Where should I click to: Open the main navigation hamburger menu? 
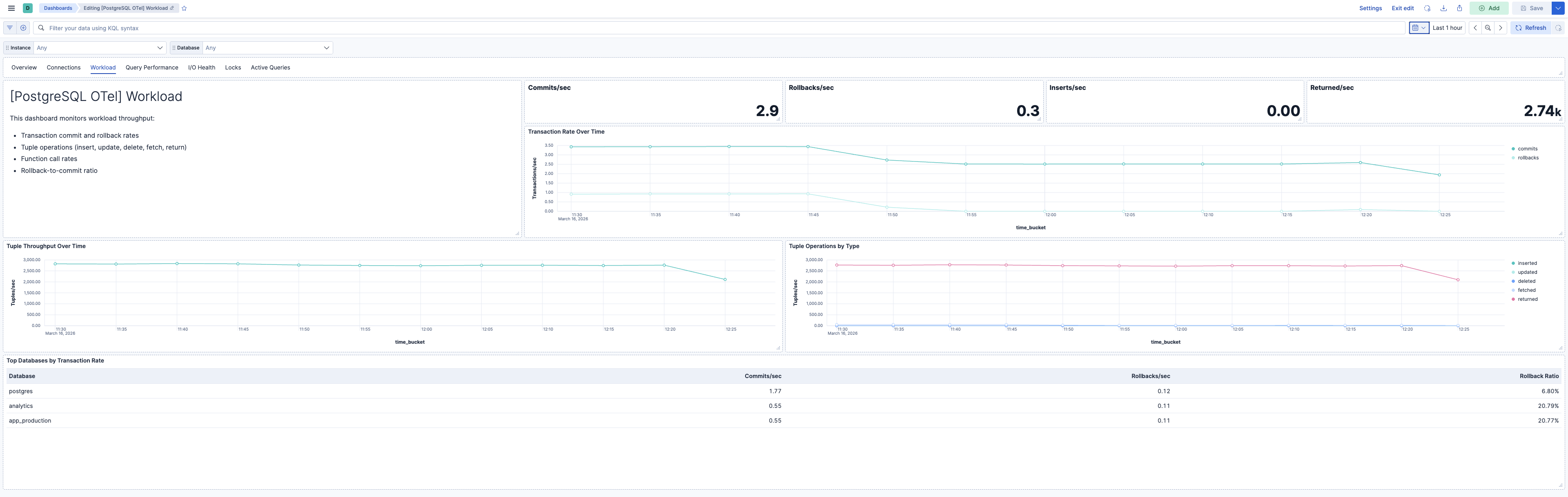tap(10, 8)
